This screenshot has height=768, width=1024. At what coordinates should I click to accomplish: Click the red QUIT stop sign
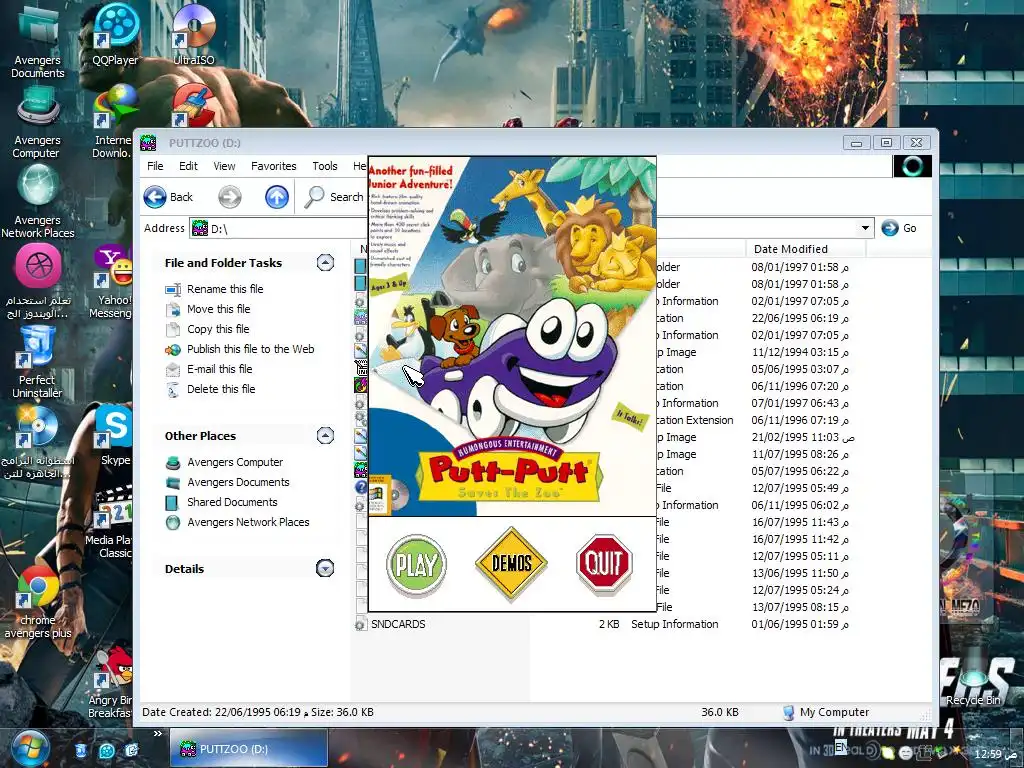[604, 564]
